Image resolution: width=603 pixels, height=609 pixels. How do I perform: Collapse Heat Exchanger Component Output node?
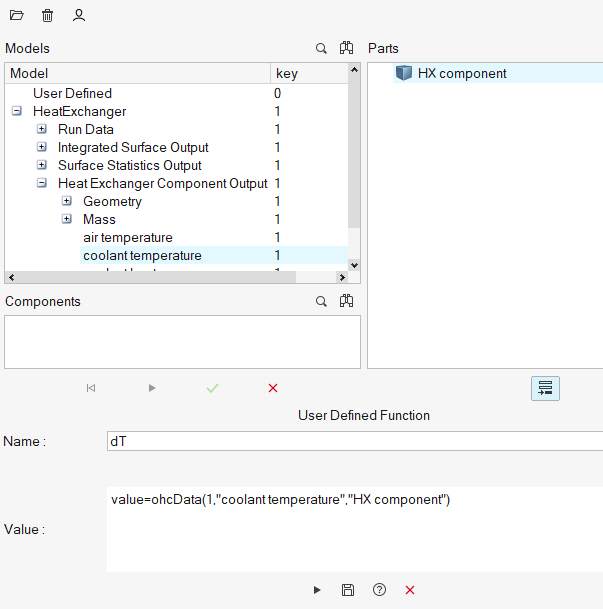(42, 184)
